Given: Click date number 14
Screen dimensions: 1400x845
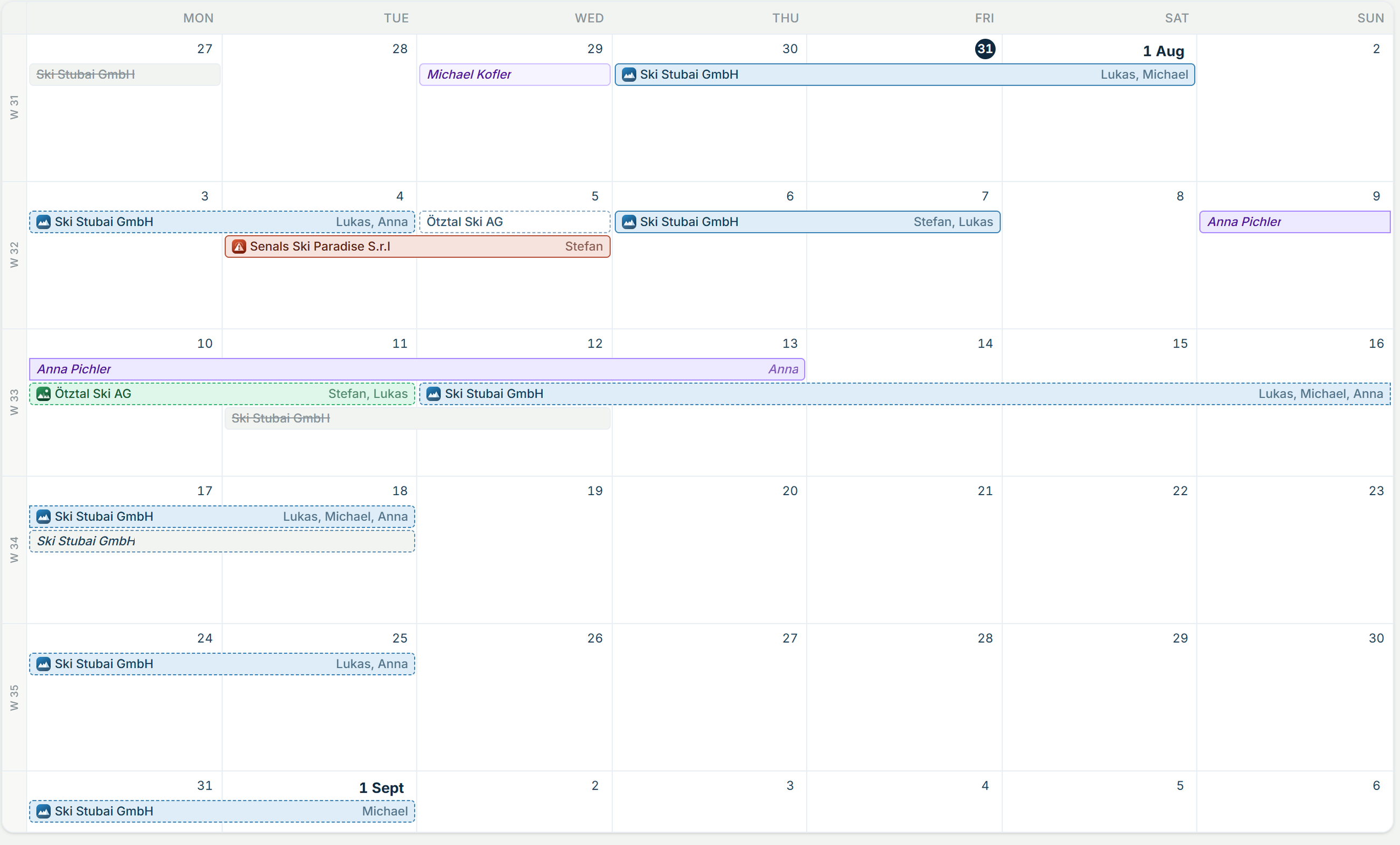Looking at the screenshot, I should click(x=985, y=343).
